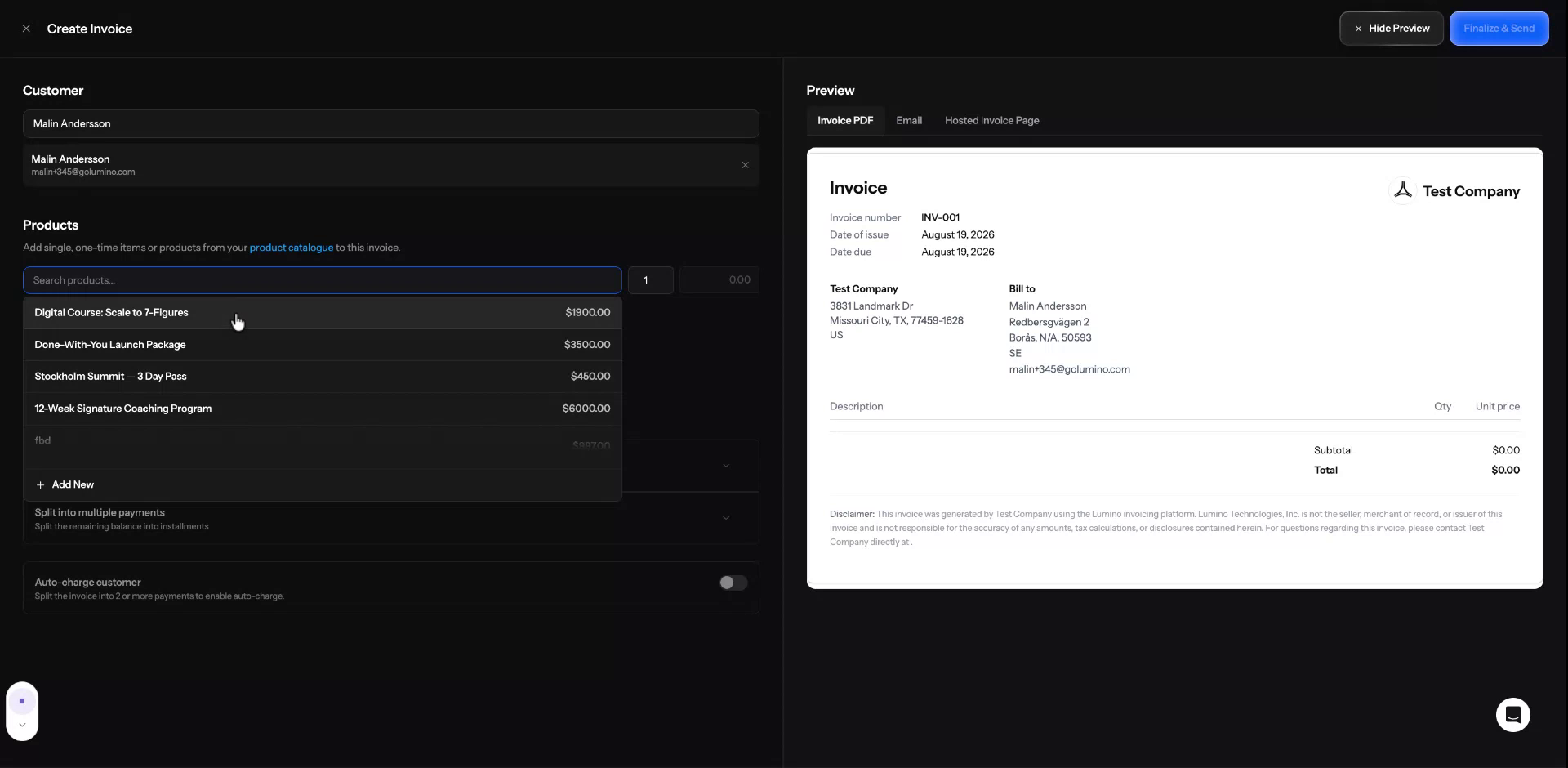Choose Stockholm Summit — 3 Day Pass
1568x768 pixels.
click(x=322, y=377)
